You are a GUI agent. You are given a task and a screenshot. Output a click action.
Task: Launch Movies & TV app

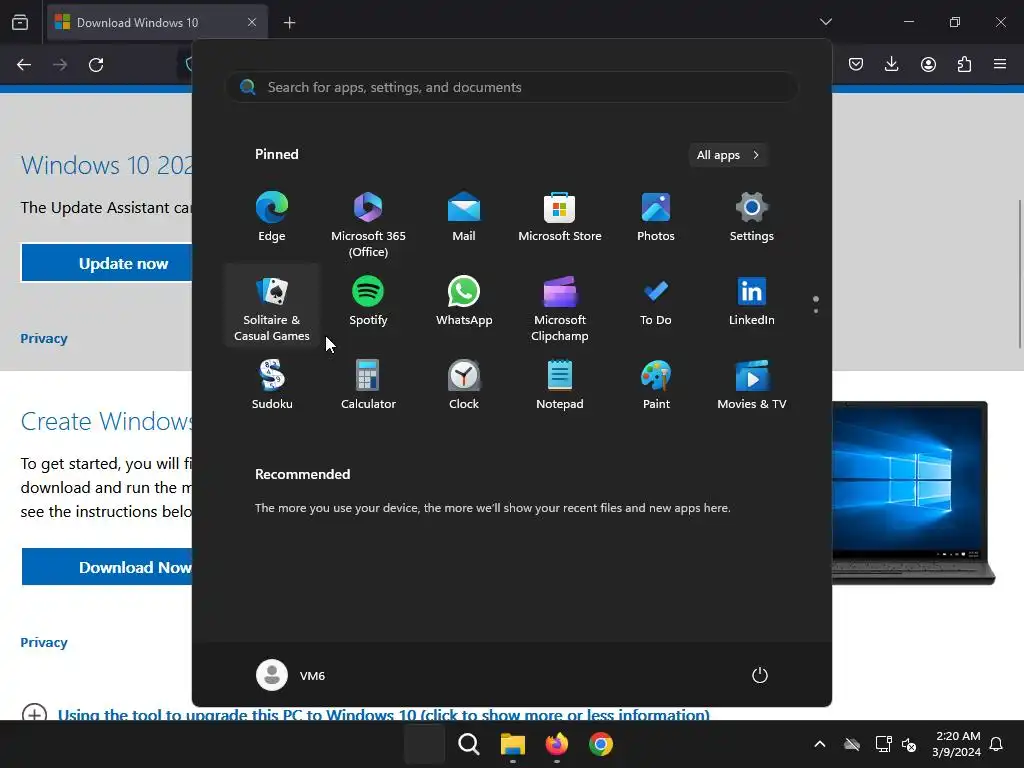[x=752, y=385]
